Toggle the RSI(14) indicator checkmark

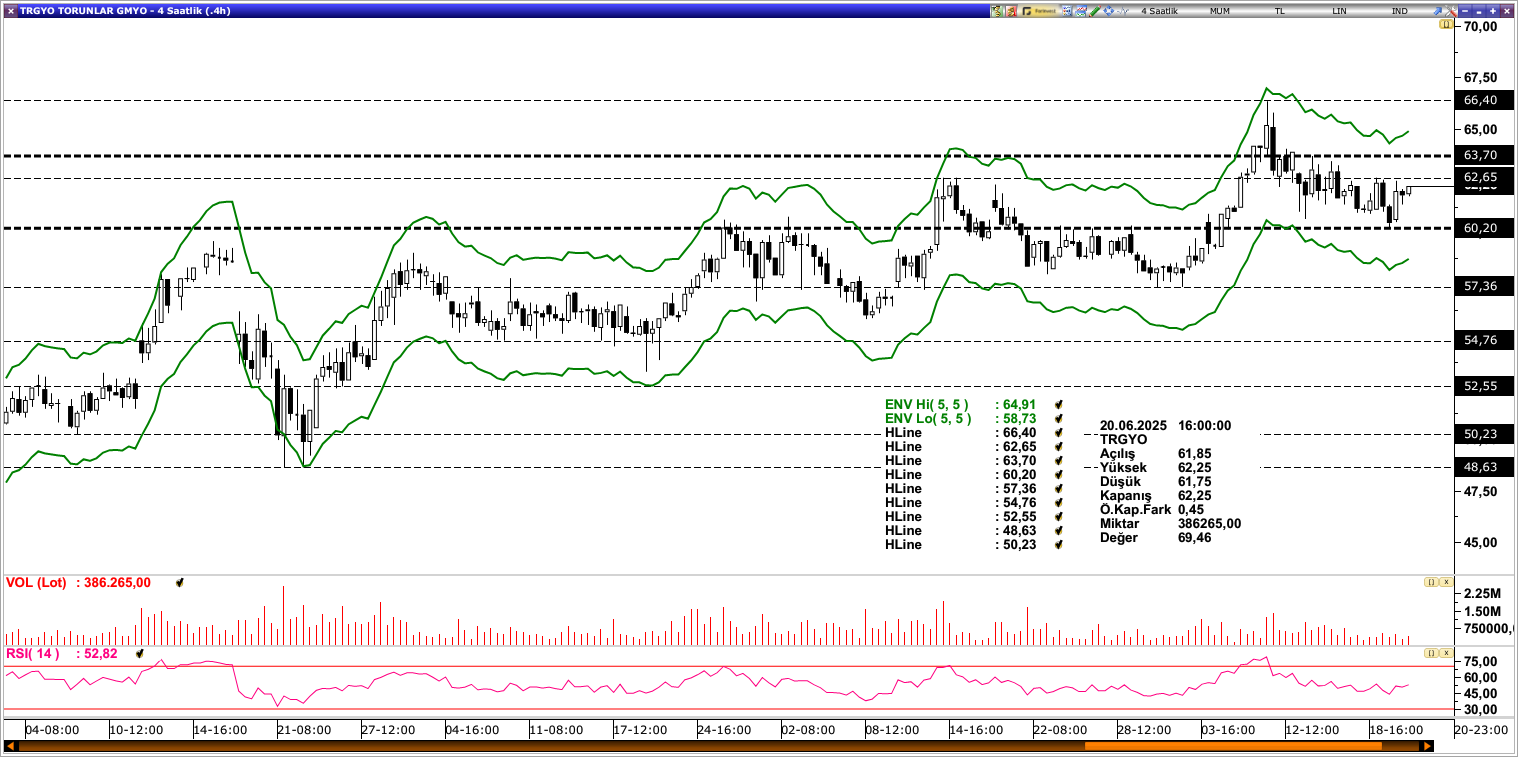click(x=140, y=653)
